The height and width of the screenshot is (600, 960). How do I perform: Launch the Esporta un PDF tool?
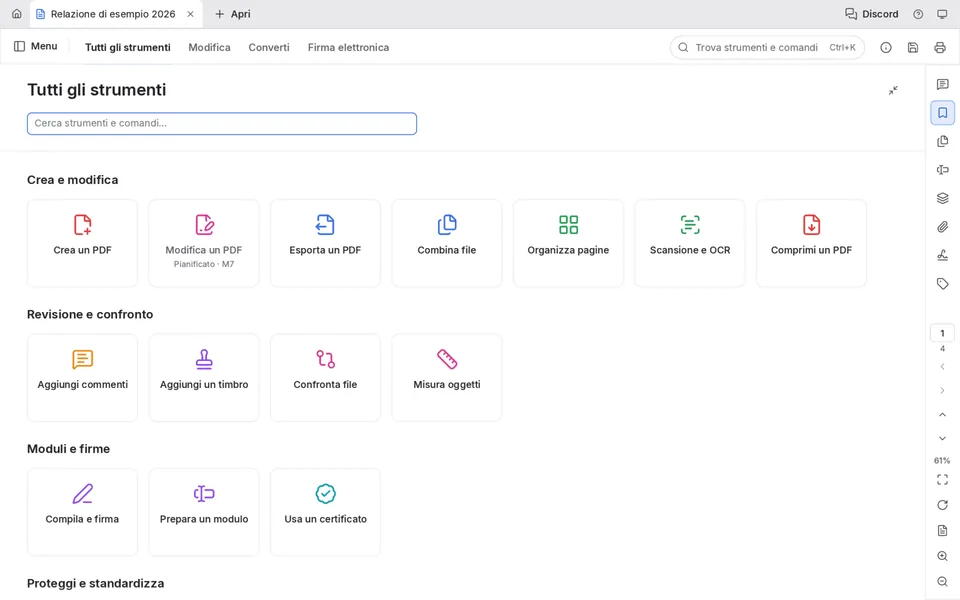325,243
